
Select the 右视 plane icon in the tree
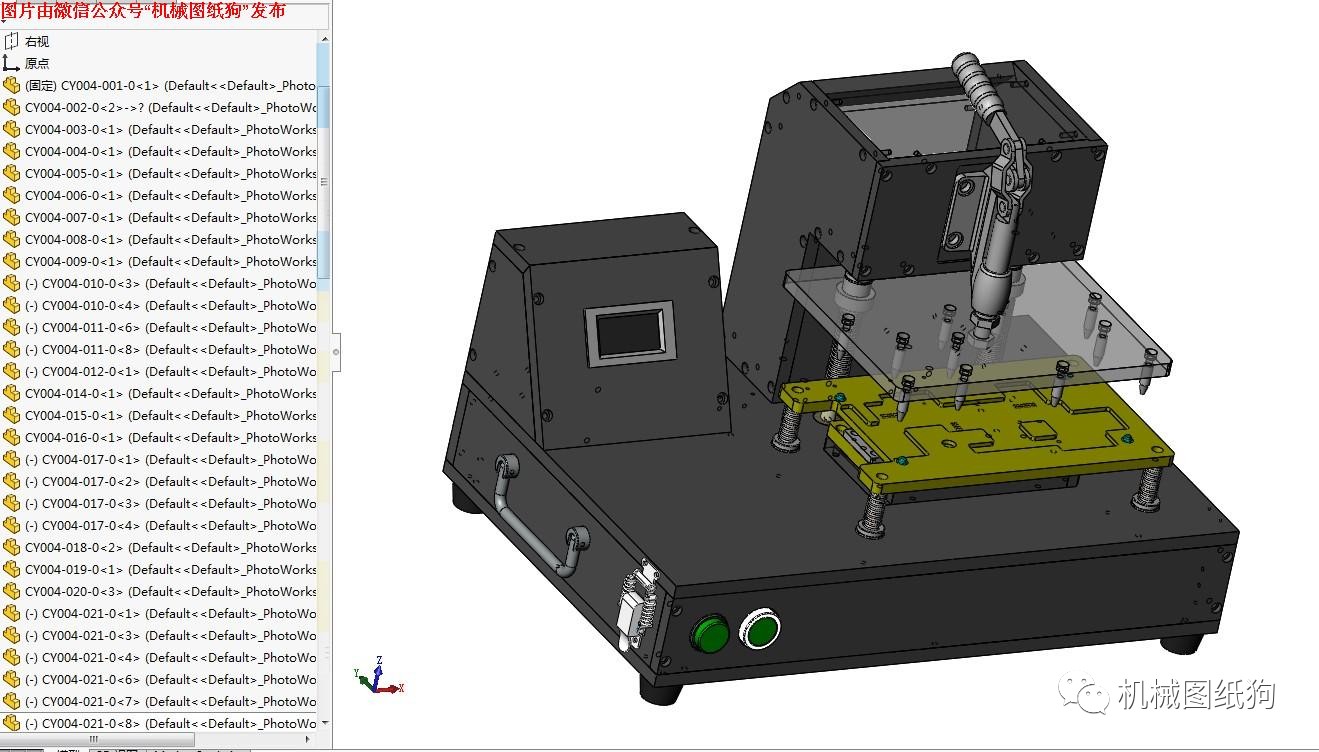pos(11,41)
